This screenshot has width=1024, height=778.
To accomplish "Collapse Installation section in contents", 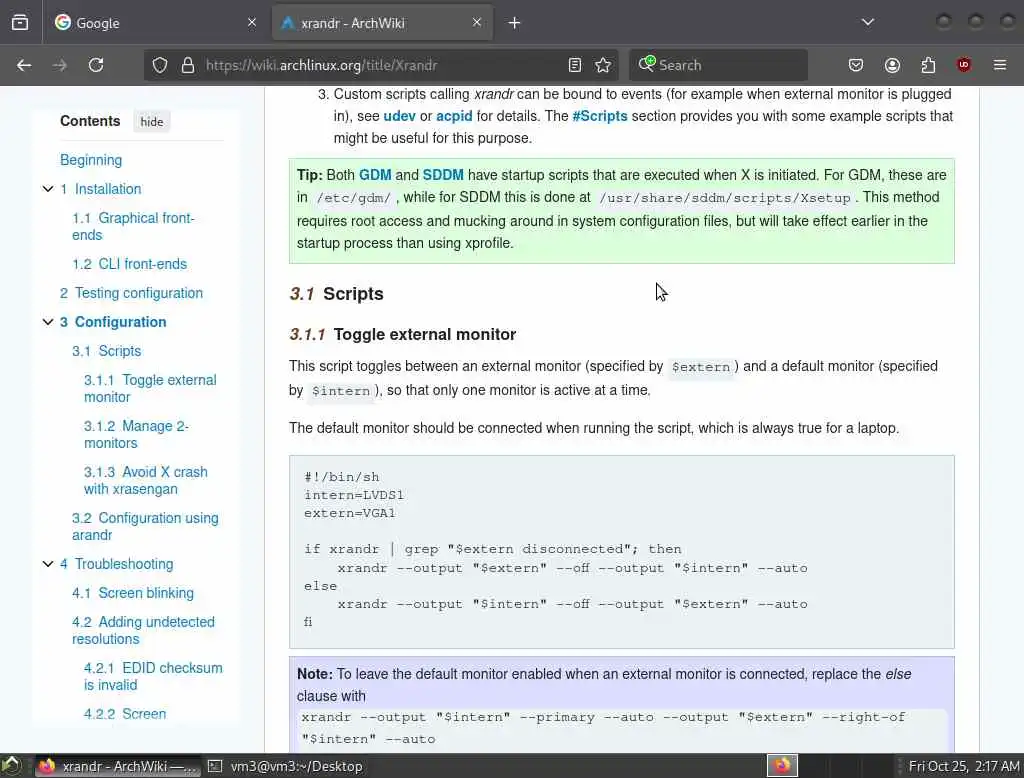I will tap(48, 189).
